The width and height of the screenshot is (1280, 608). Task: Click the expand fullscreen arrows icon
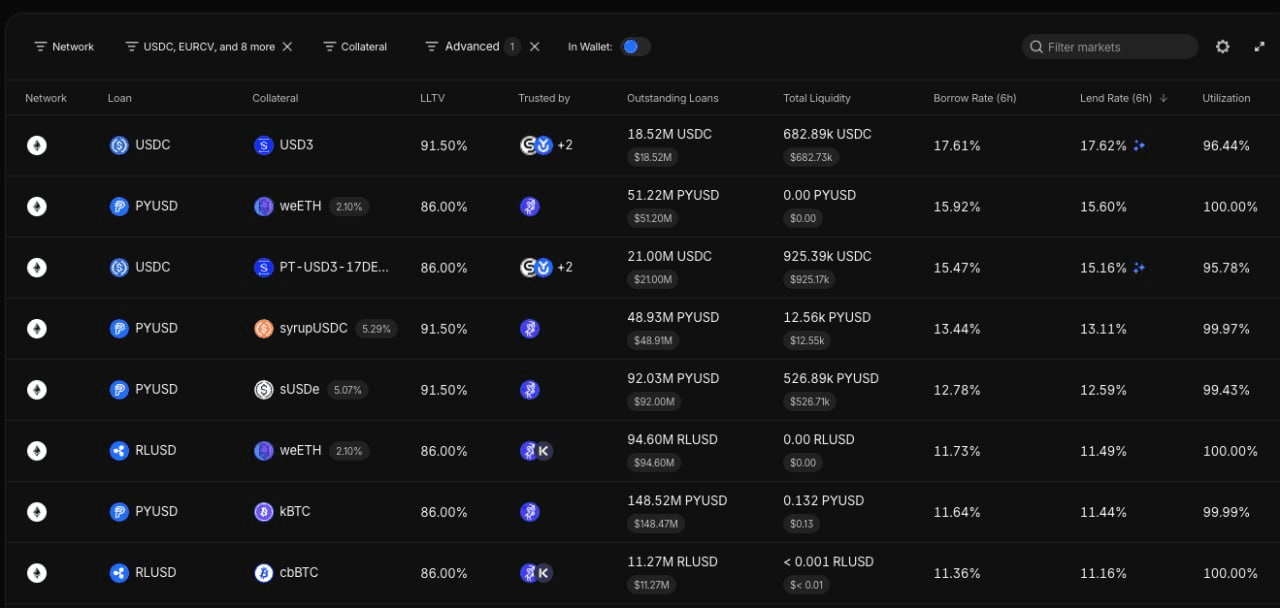pos(1259,46)
